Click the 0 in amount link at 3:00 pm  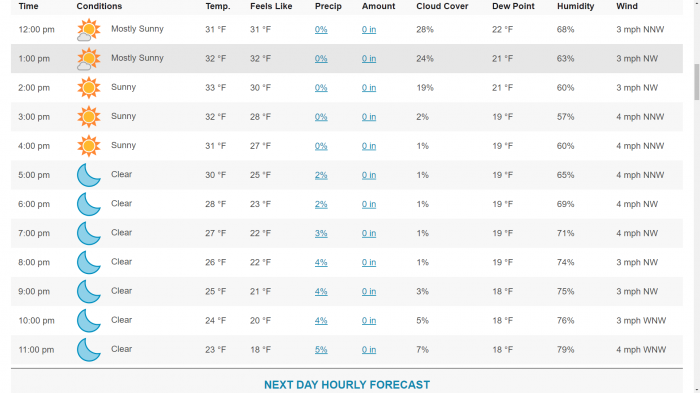(x=369, y=117)
